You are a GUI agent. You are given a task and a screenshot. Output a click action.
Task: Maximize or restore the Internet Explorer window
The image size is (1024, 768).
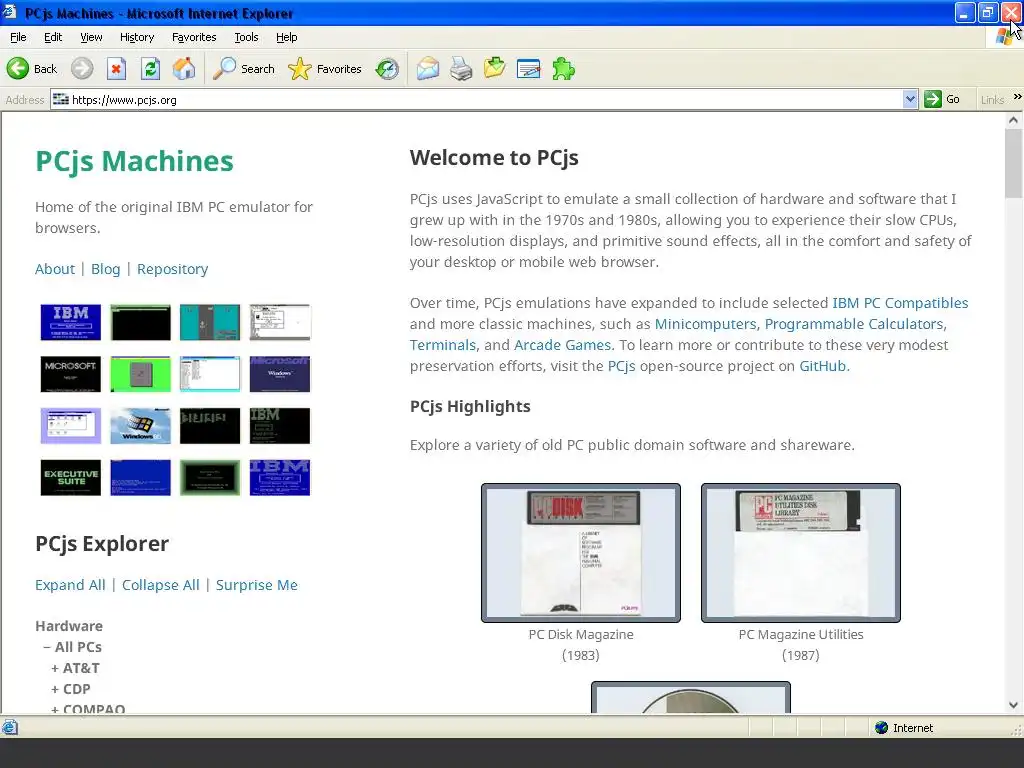point(988,12)
